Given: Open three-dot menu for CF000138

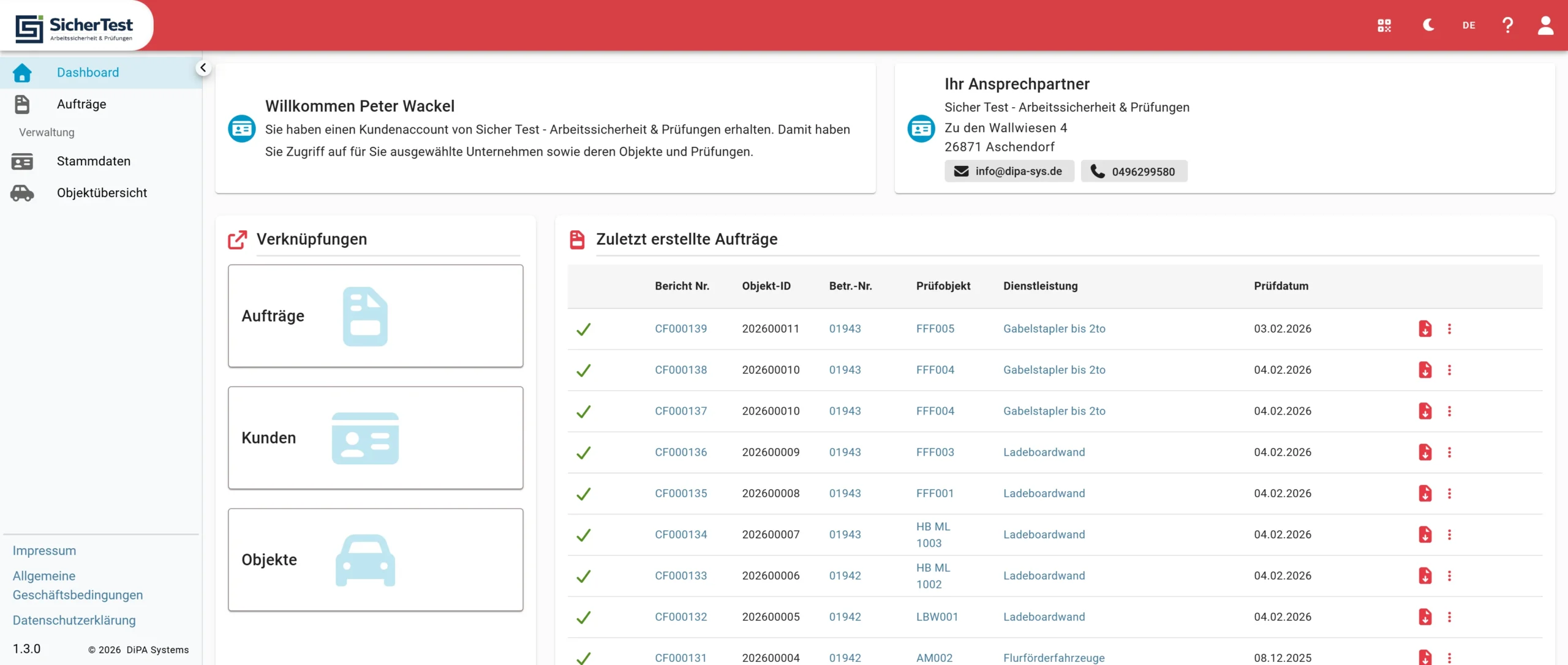Looking at the screenshot, I should point(1449,370).
